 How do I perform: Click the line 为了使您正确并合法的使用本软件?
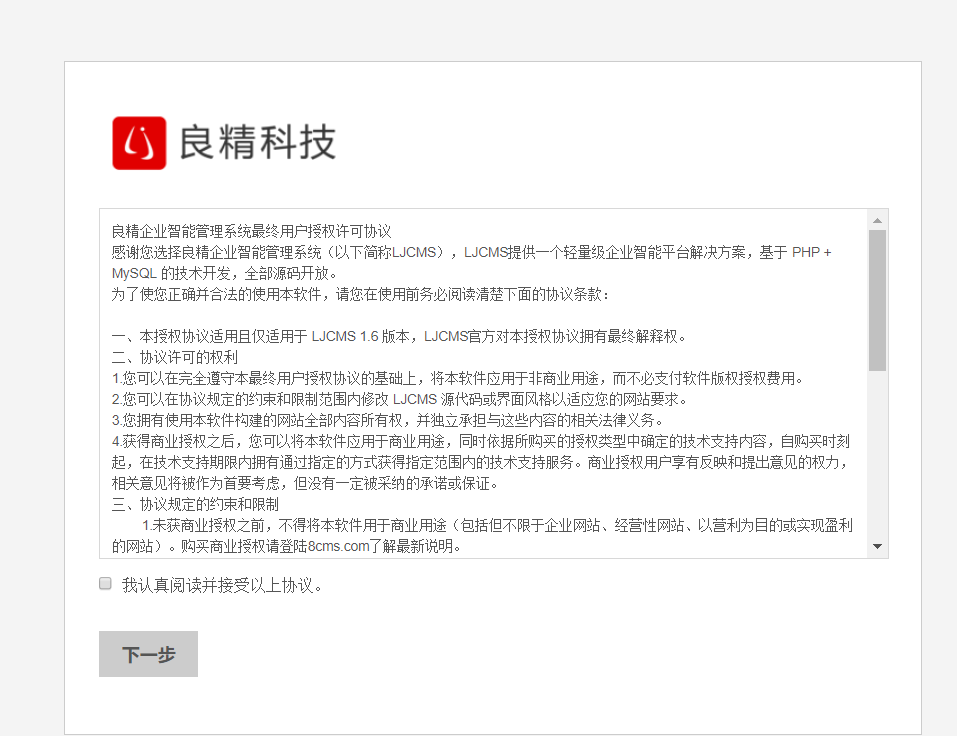pyautogui.click(x=360, y=294)
